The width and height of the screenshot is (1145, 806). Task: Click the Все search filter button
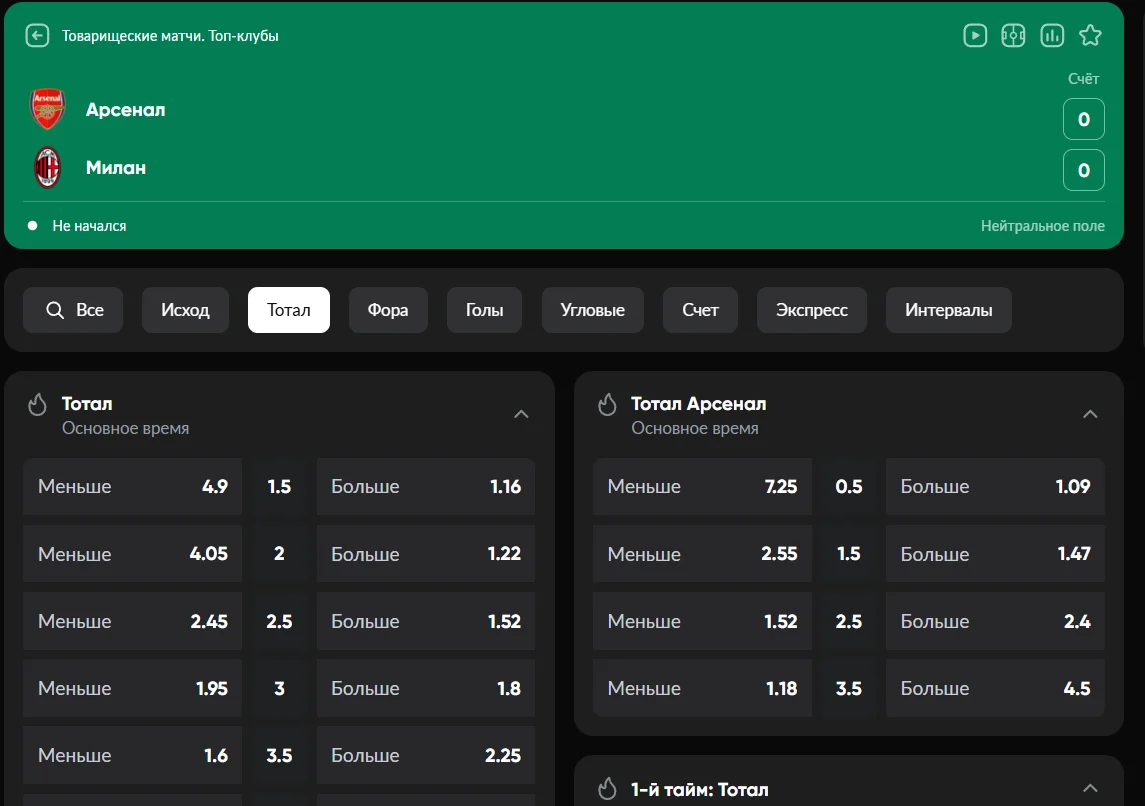click(x=74, y=310)
